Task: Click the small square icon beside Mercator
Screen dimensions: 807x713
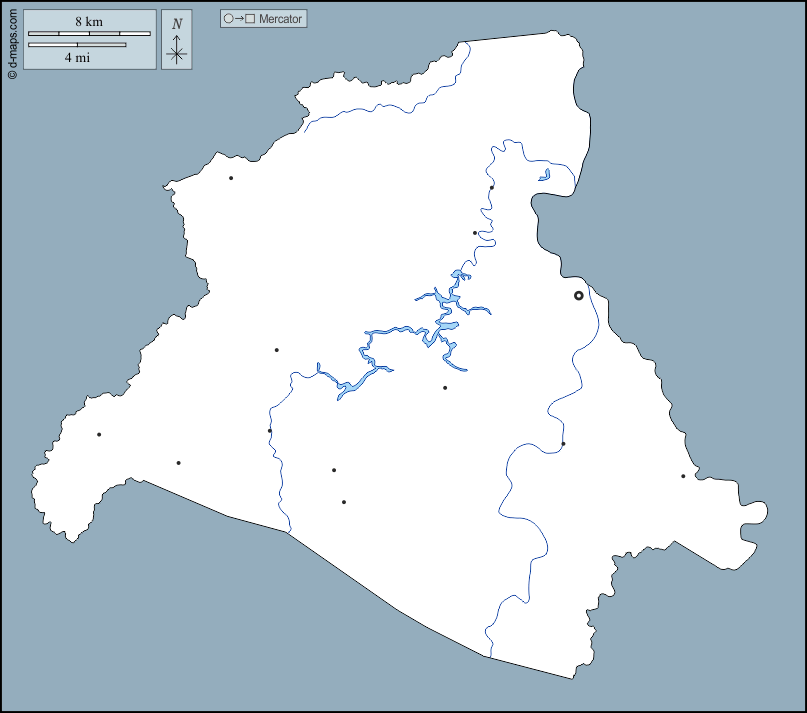Action: tap(251, 19)
